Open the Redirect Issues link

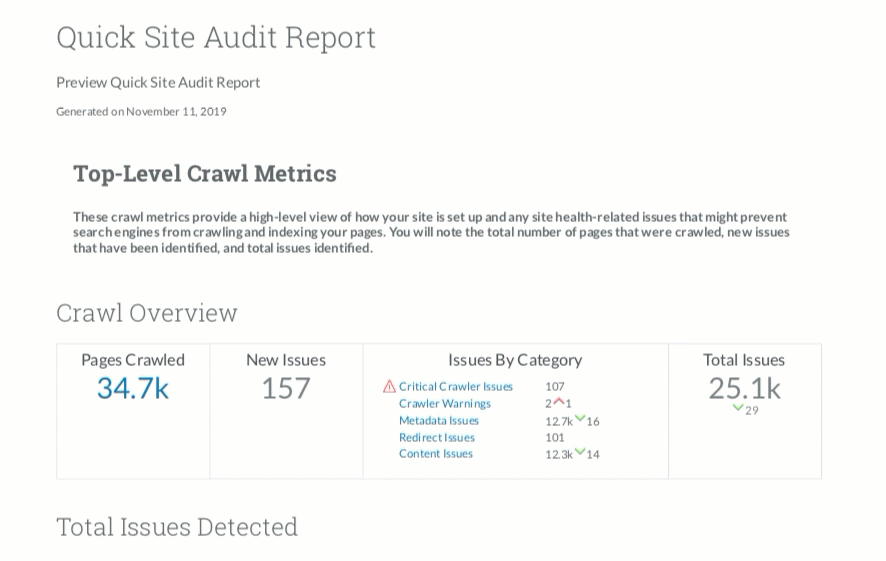tap(436, 437)
